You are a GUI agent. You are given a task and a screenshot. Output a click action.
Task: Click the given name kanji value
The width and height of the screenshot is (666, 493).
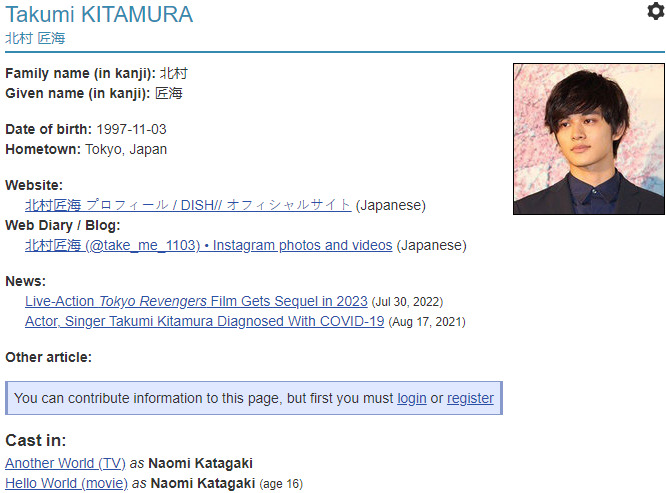(168, 93)
